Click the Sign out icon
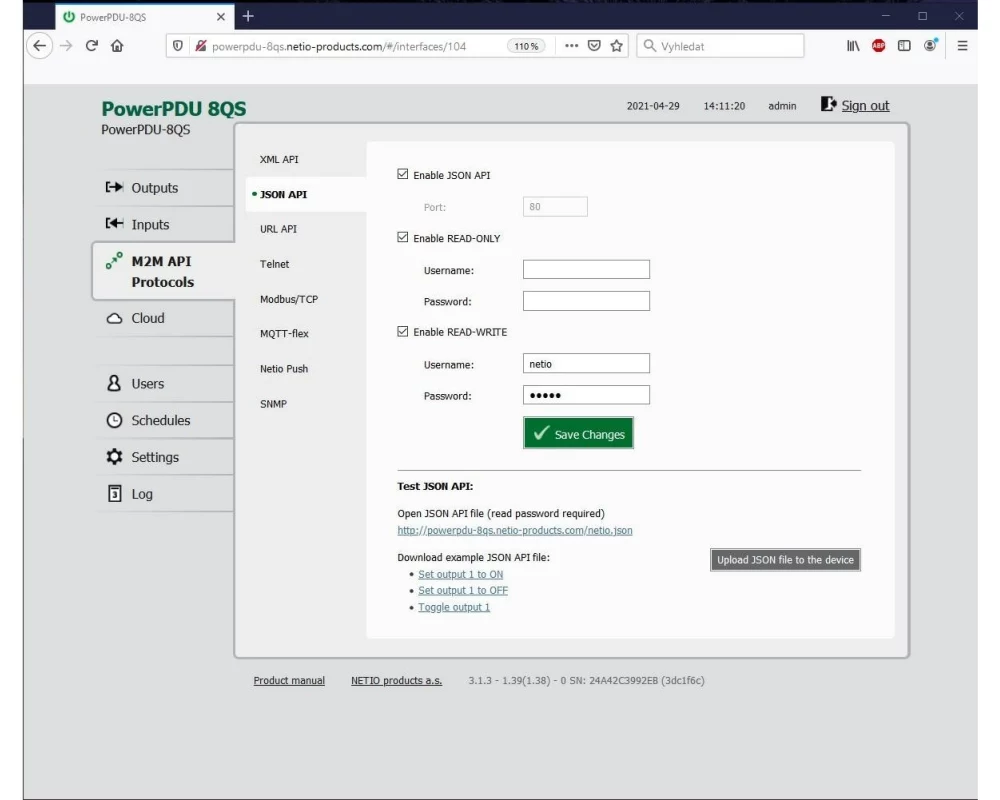This screenshot has height=800, width=1000. click(x=828, y=104)
